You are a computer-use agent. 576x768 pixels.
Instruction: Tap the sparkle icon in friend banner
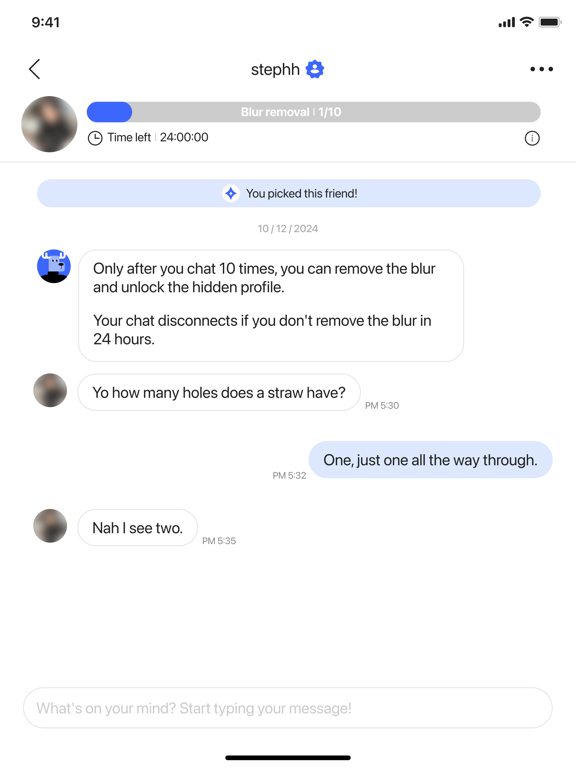pyautogui.click(x=231, y=193)
